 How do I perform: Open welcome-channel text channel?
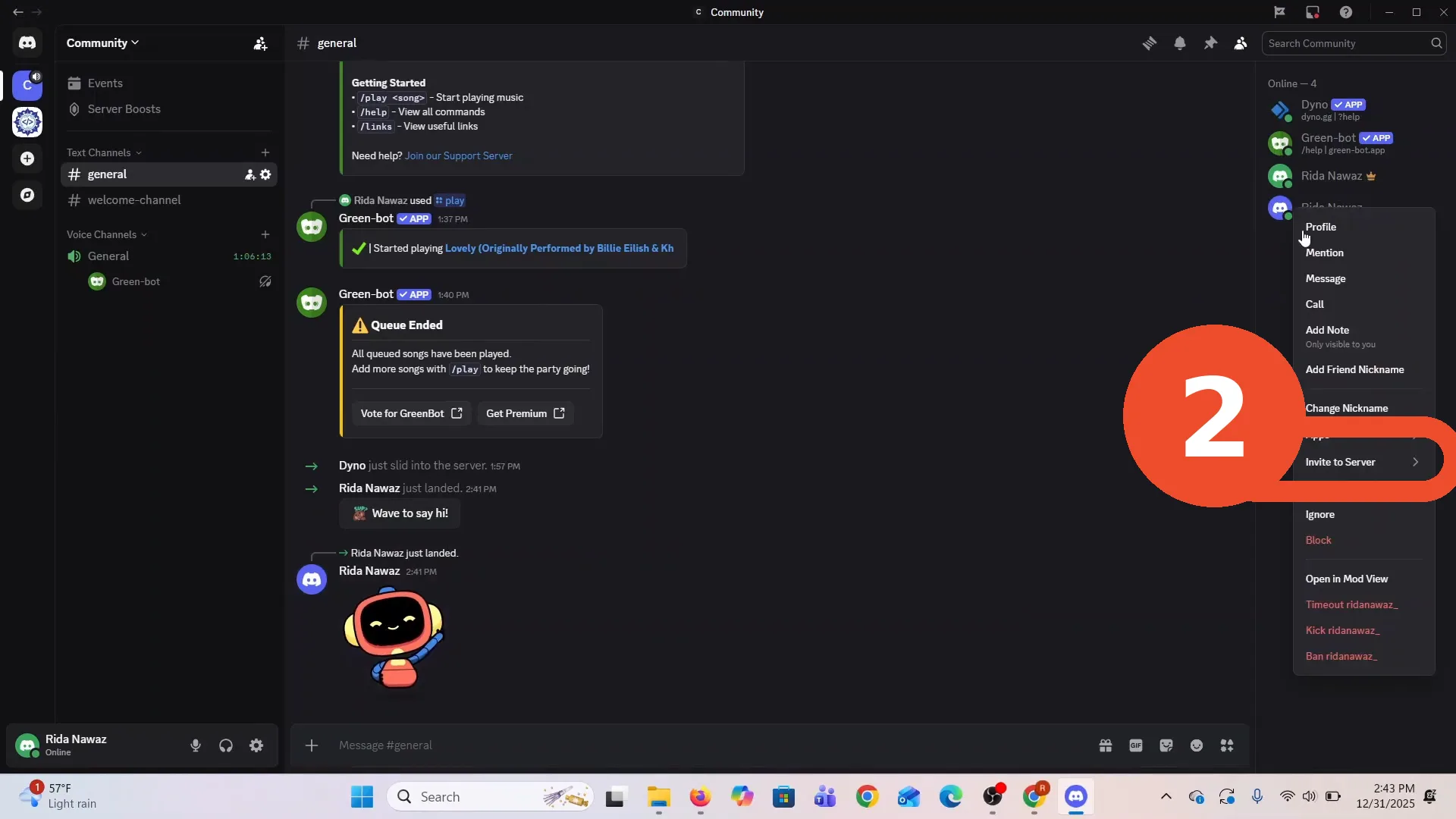coord(168,200)
